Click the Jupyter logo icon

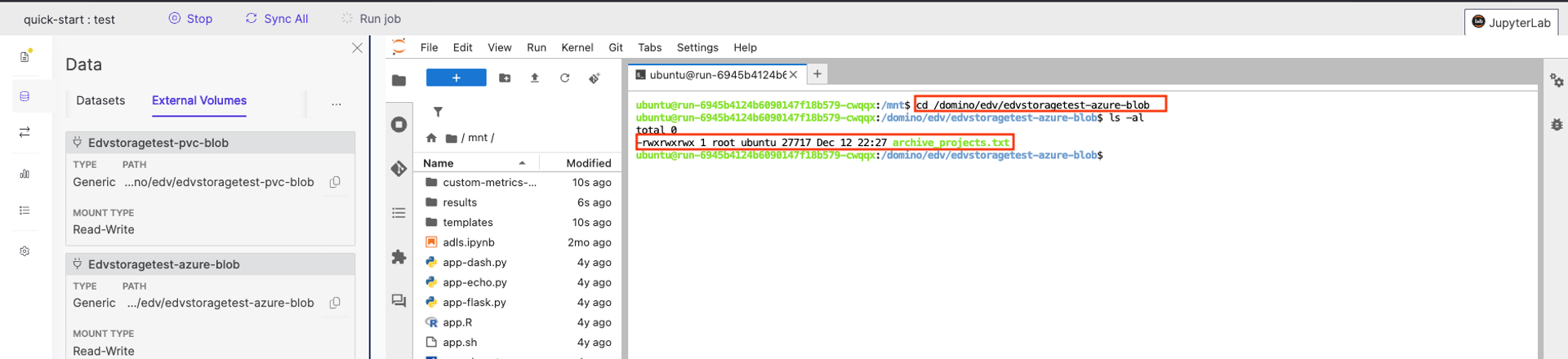click(x=399, y=47)
